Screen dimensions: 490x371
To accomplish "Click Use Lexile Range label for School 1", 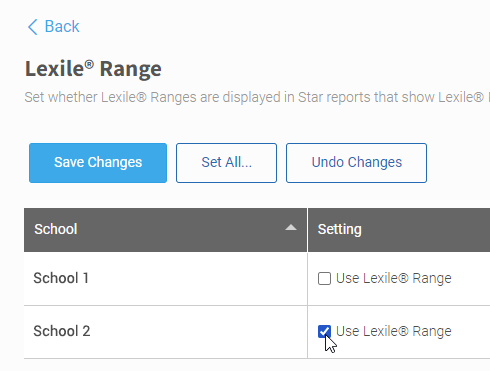I will [x=394, y=278].
